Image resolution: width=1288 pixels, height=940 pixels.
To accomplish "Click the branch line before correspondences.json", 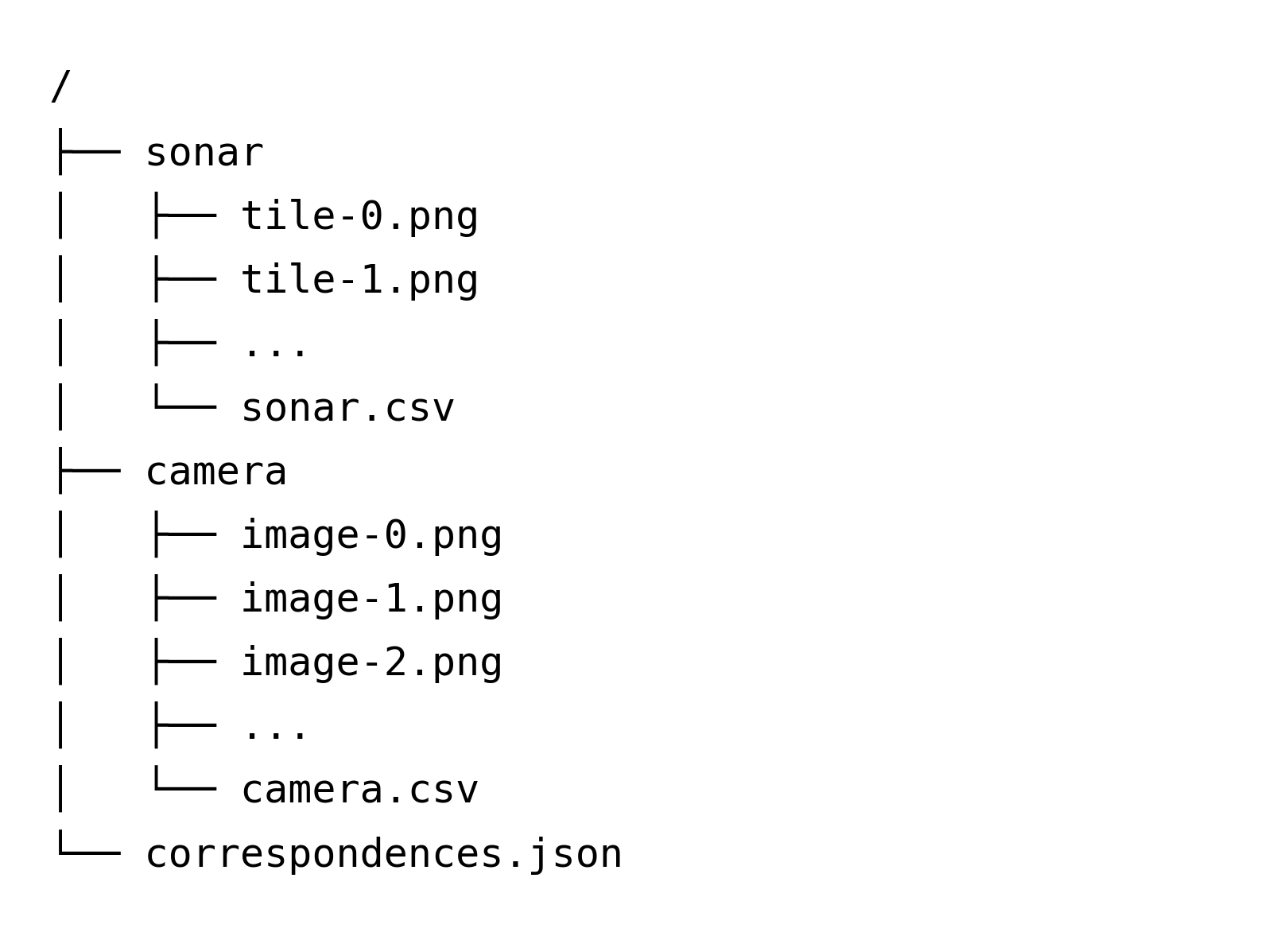I will pos(88,845).
